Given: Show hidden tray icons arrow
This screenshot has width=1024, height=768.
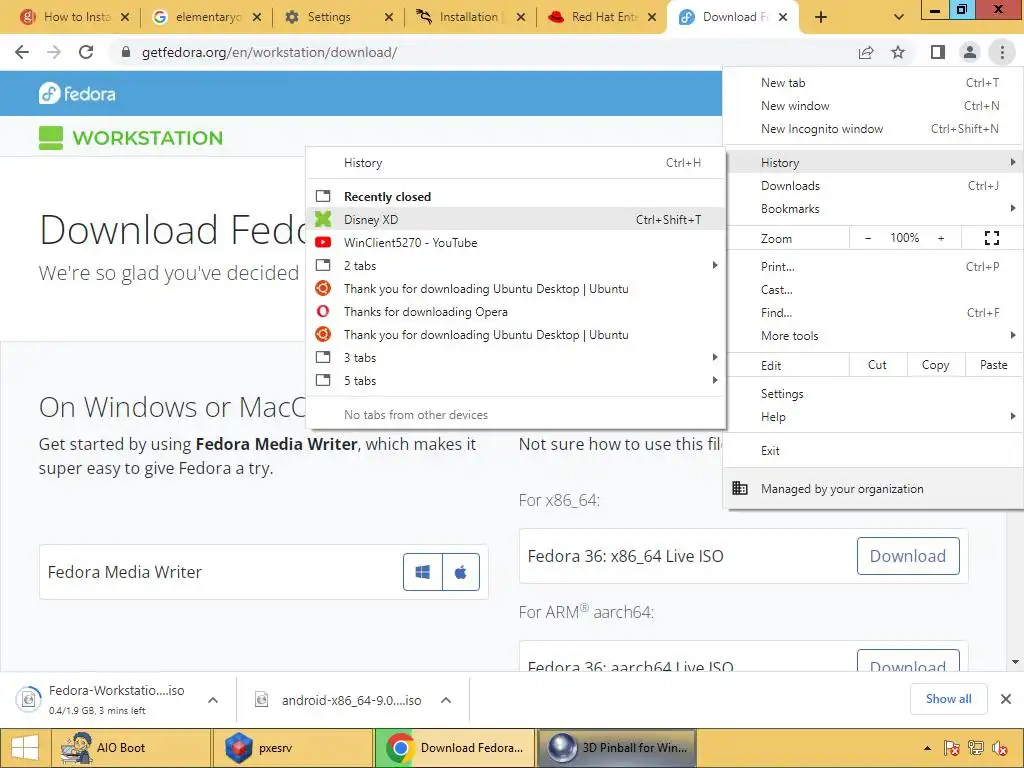Looking at the screenshot, I should tap(927, 748).
